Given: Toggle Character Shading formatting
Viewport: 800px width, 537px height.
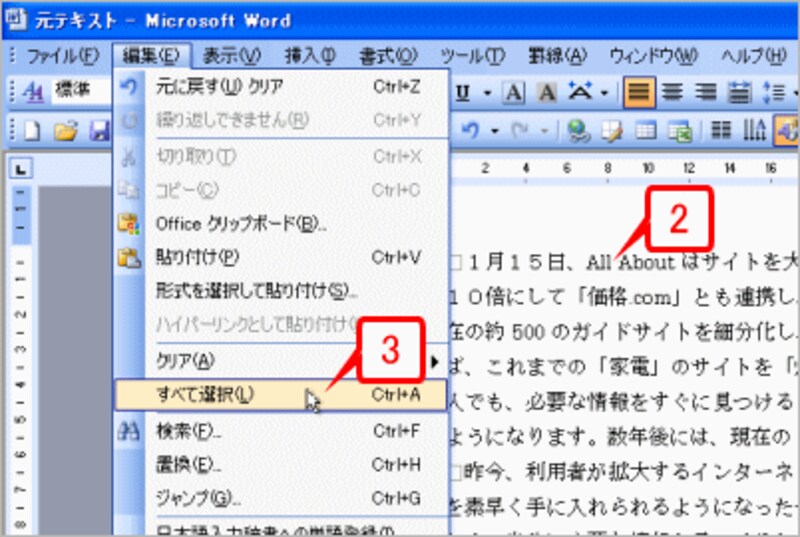Looking at the screenshot, I should (547, 93).
